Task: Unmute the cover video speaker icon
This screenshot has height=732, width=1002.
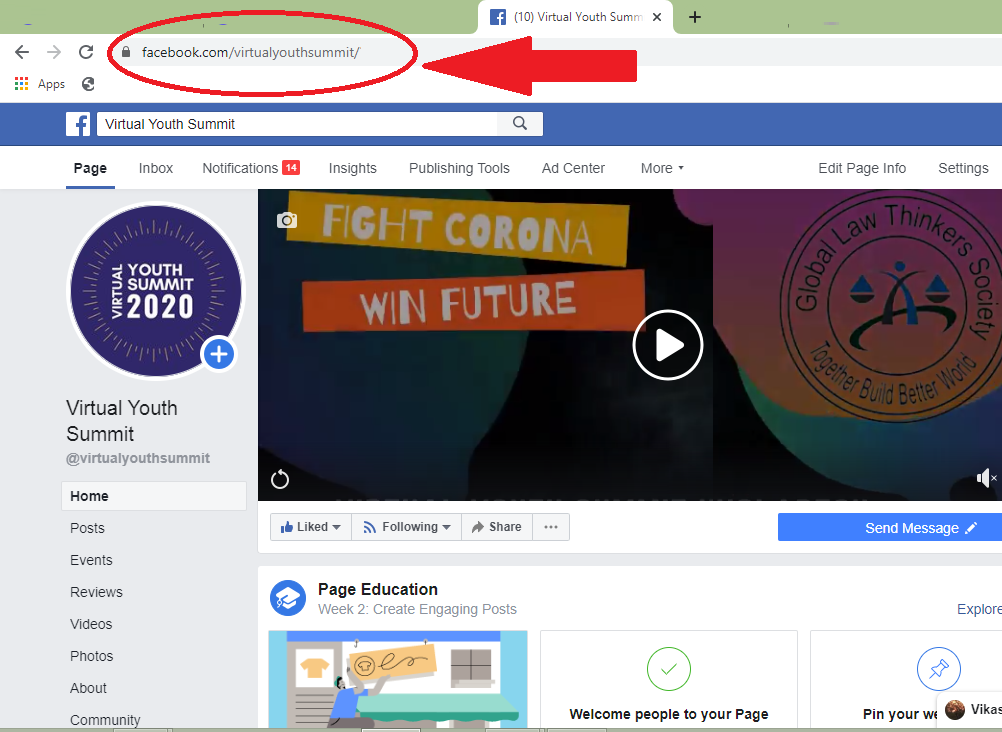Action: [986, 478]
